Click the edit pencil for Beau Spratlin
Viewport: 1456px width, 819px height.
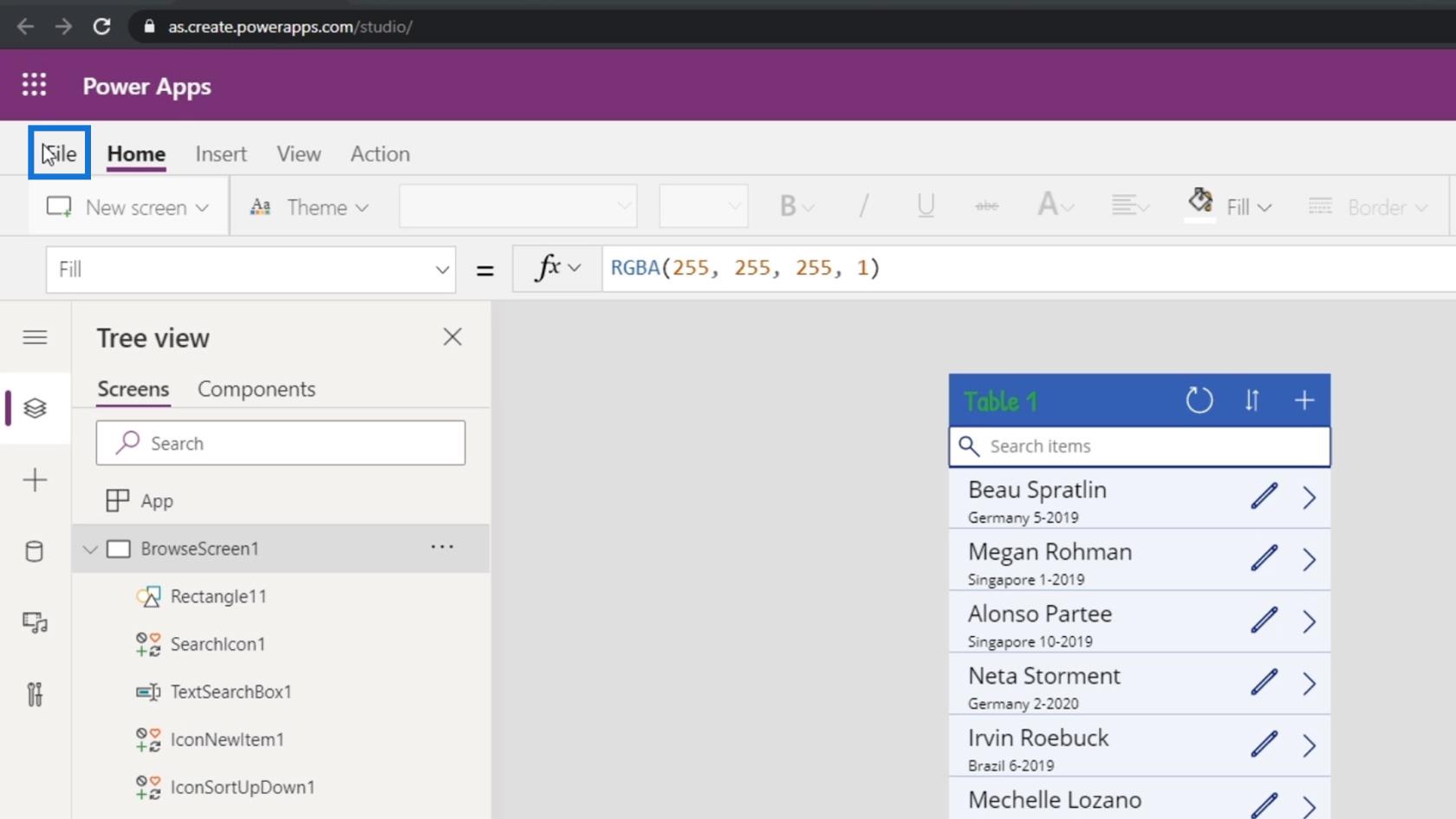coord(1264,497)
